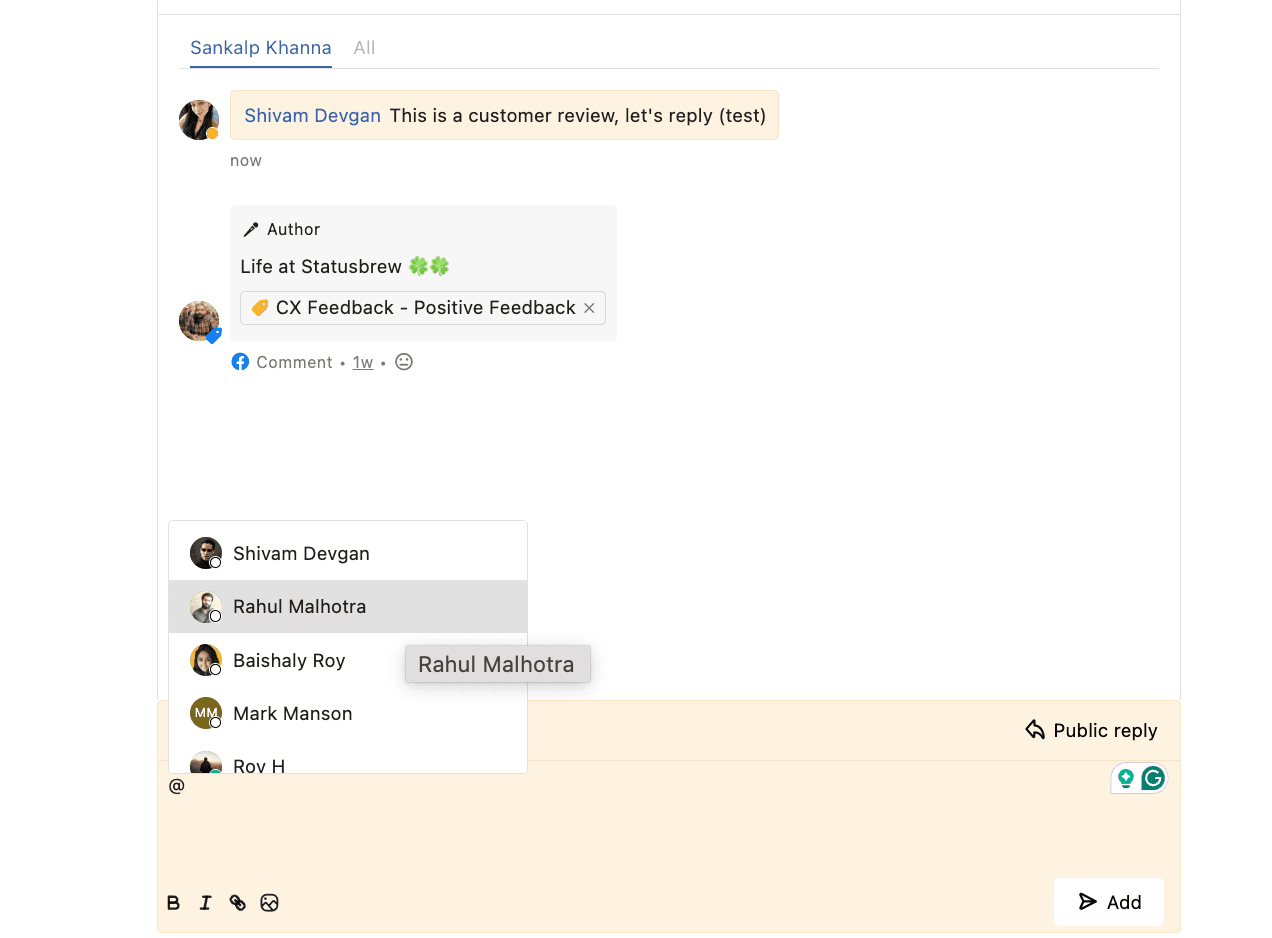Choose Rahul Malhotra in mention list

(x=299, y=606)
